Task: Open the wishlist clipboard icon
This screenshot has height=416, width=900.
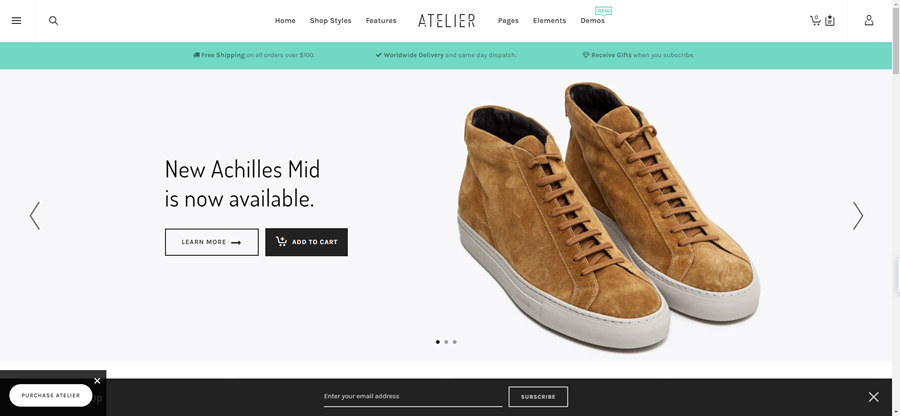Action: click(829, 21)
